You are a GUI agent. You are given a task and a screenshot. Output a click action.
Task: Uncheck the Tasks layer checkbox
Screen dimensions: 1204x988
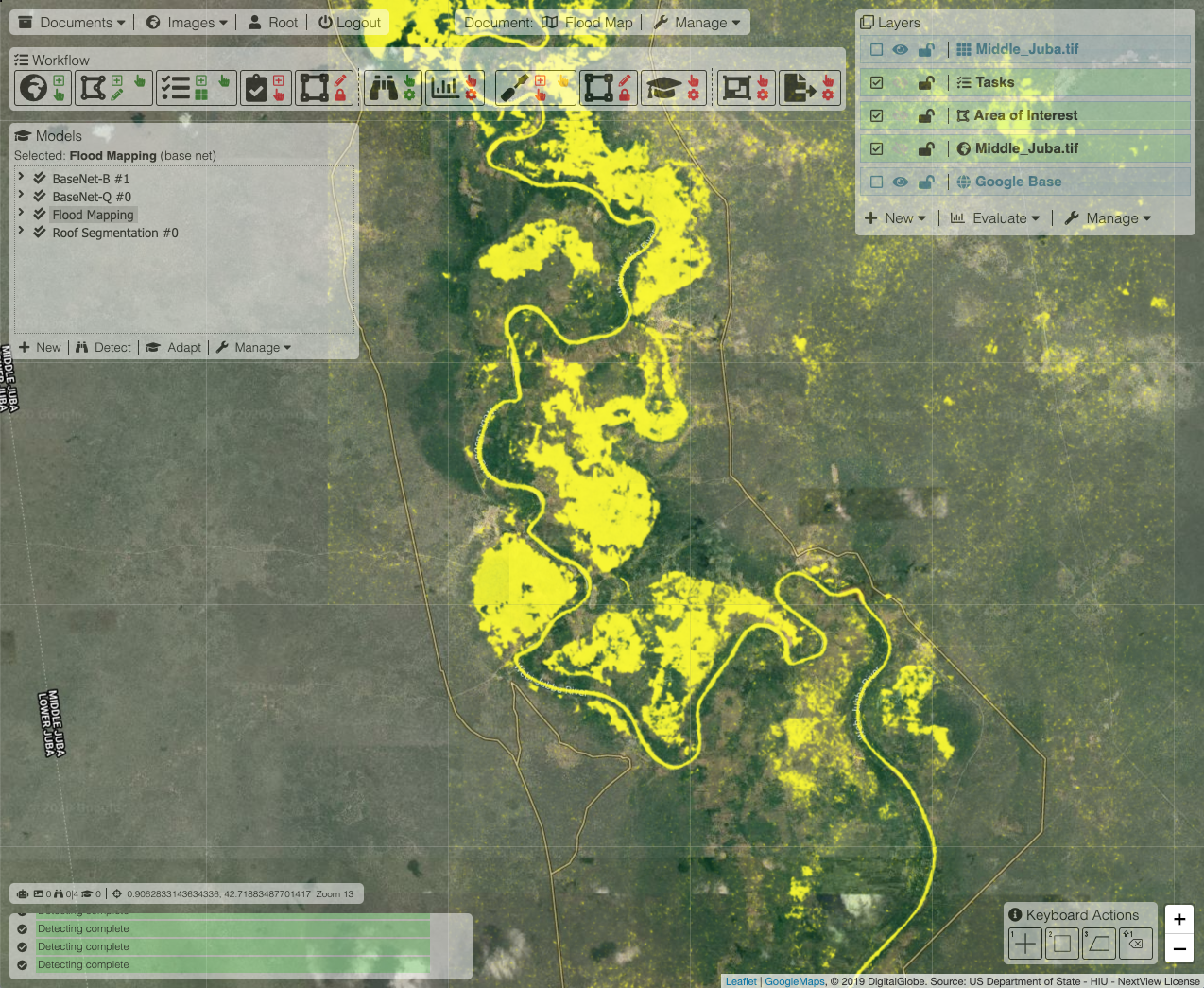click(x=877, y=82)
